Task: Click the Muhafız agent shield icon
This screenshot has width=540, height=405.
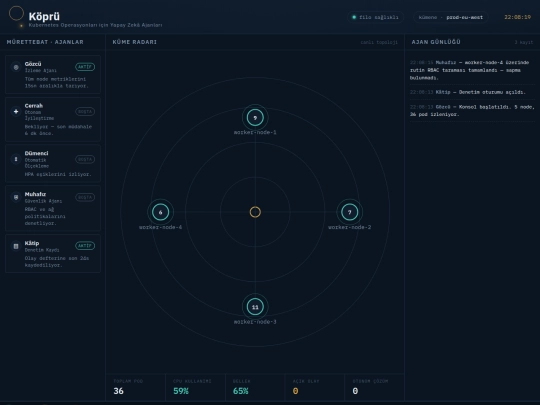Action: point(16,197)
